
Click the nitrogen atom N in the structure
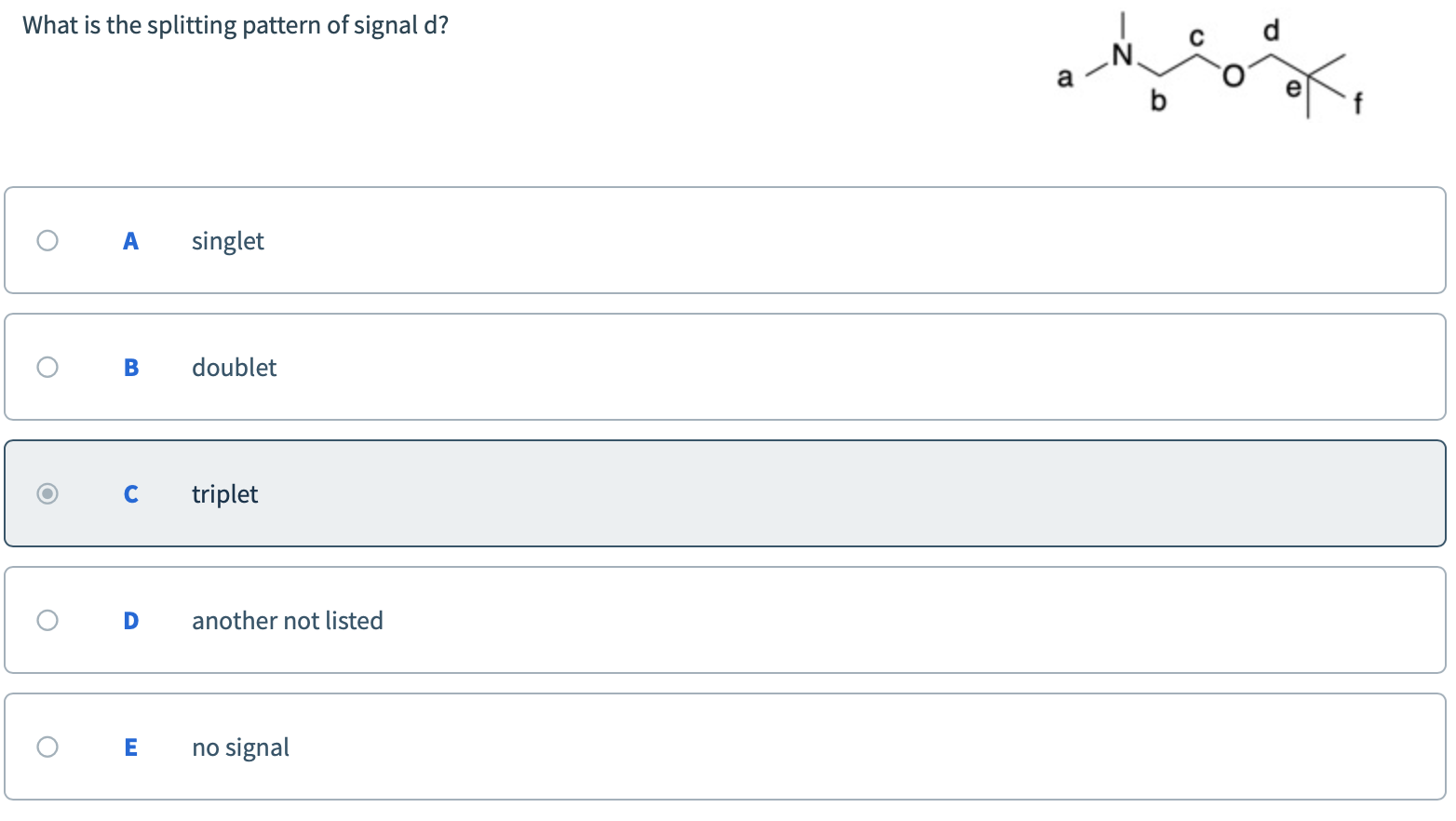(x=1122, y=53)
